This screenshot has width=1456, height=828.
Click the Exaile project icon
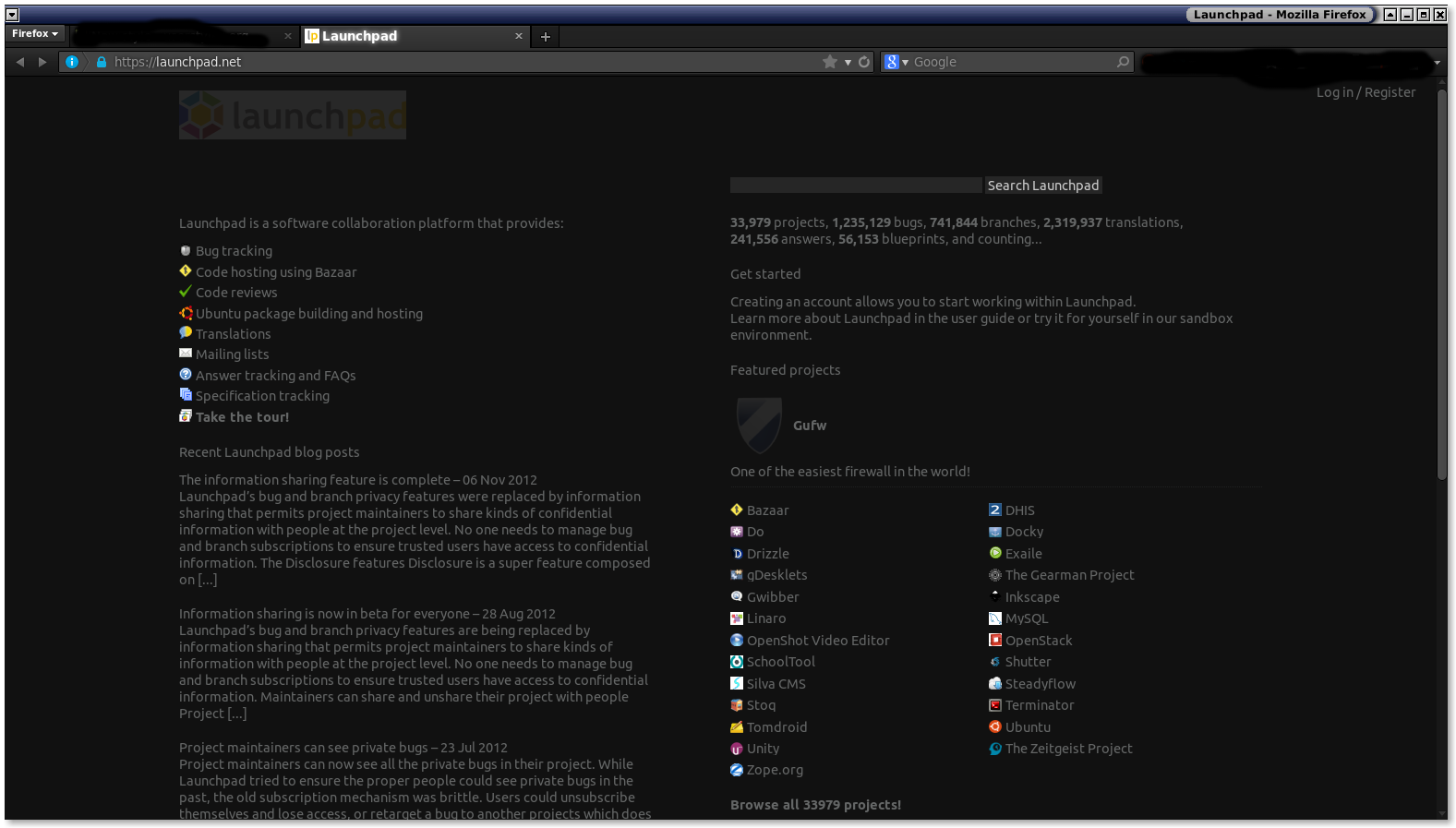point(995,553)
